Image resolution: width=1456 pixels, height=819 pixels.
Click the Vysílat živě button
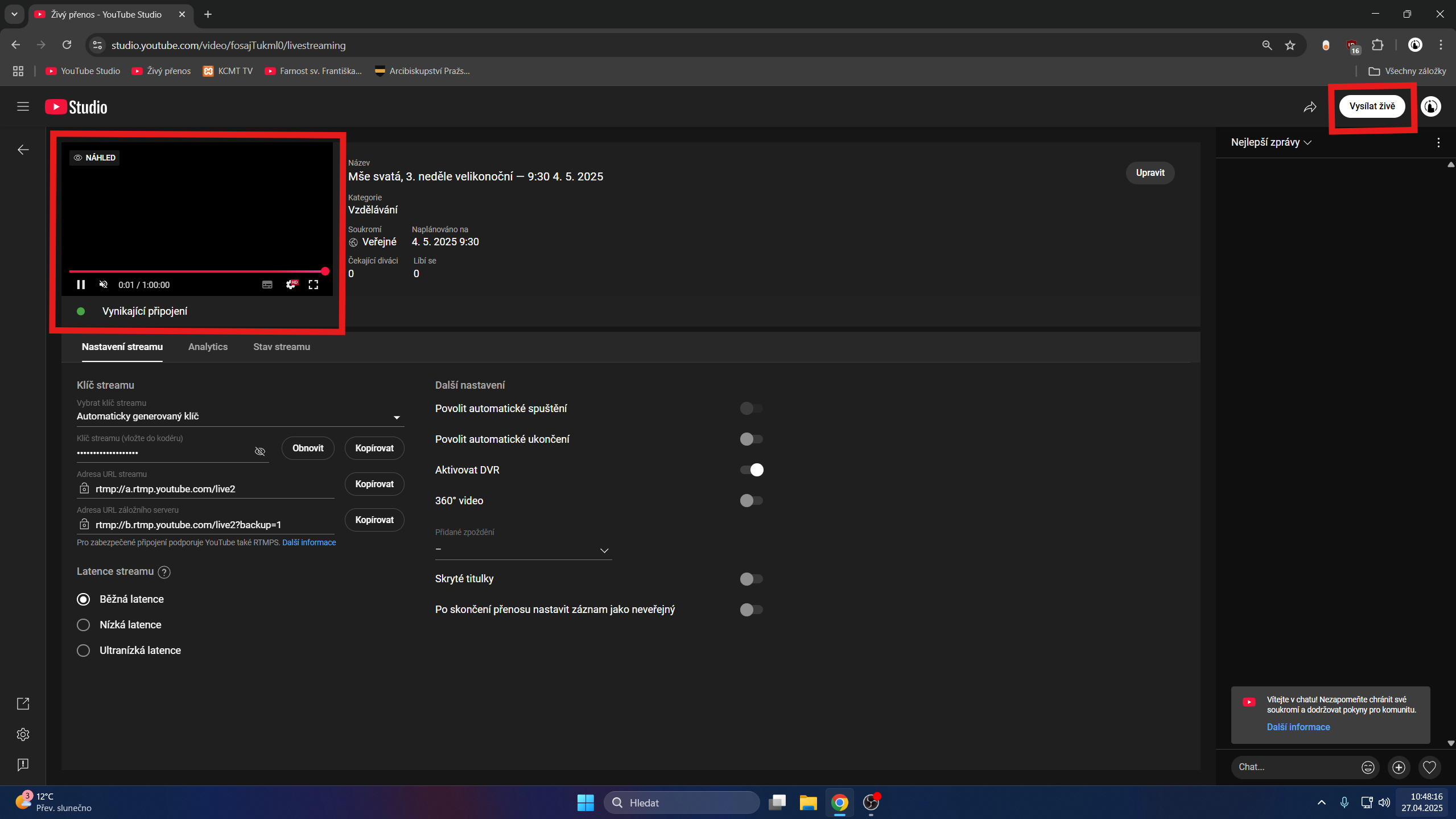pyautogui.click(x=1372, y=106)
